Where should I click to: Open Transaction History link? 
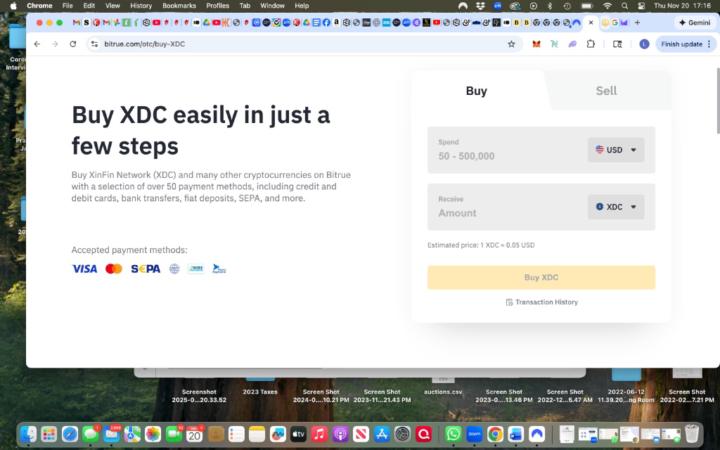(x=546, y=302)
